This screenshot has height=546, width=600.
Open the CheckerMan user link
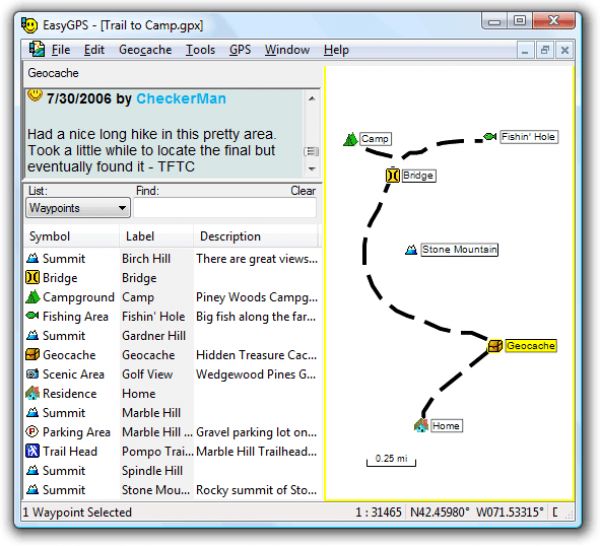pos(181,99)
